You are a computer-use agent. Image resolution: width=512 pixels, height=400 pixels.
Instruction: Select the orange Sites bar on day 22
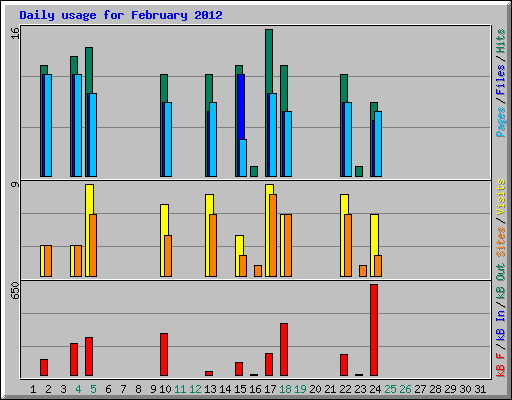tap(348, 245)
